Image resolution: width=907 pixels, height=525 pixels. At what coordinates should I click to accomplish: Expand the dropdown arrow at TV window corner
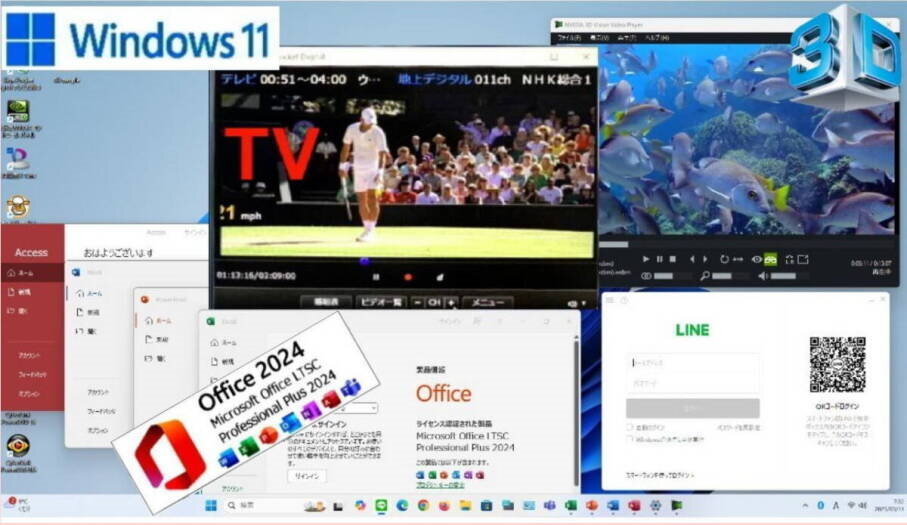(584, 304)
